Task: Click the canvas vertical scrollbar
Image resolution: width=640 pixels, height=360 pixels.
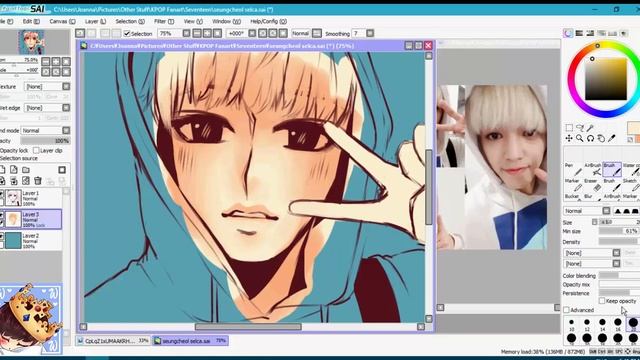Action: [429, 187]
